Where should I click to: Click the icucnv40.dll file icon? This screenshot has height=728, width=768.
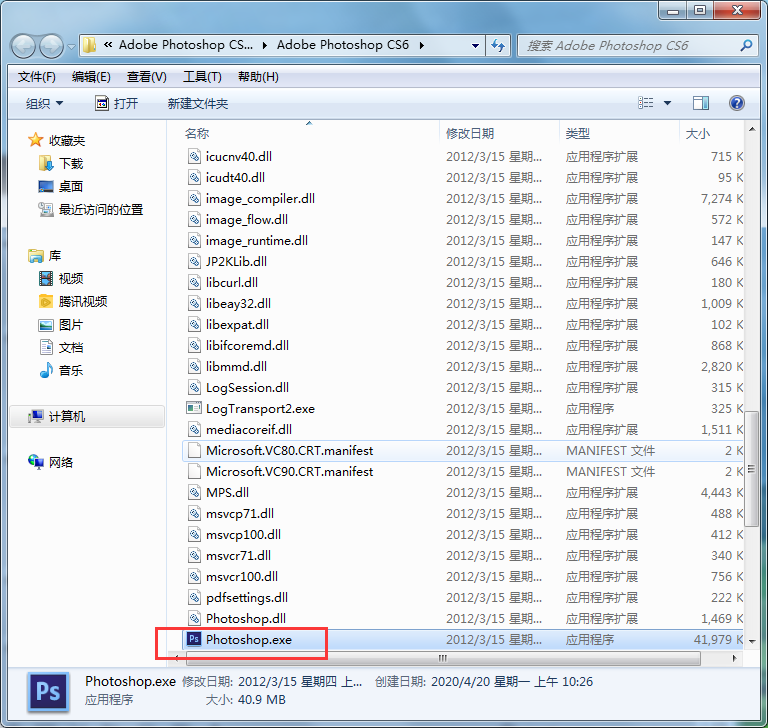click(194, 156)
